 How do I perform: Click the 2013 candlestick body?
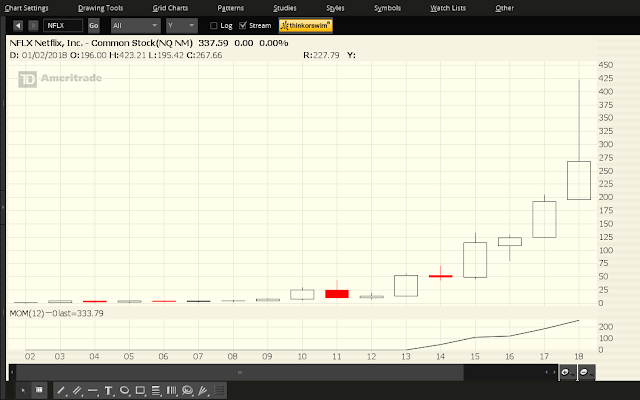[406, 286]
